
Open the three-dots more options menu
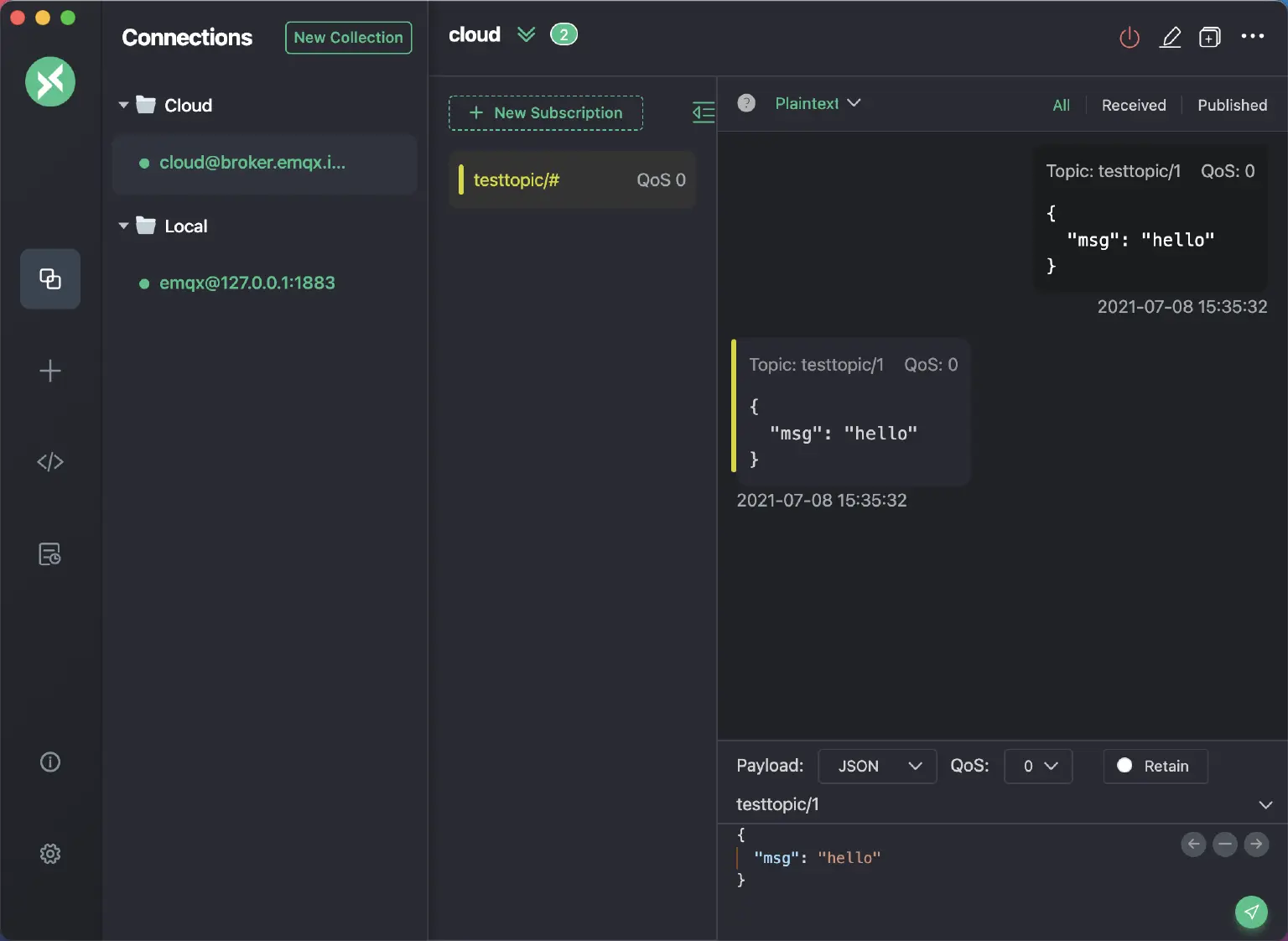pyautogui.click(x=1252, y=36)
